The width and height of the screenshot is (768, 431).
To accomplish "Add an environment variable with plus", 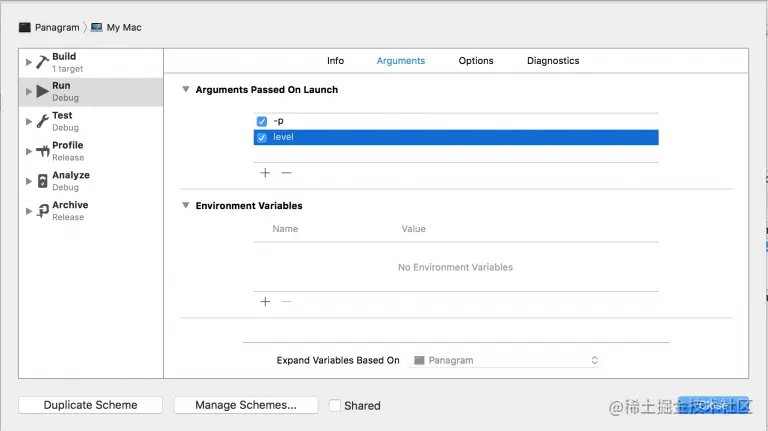I will [265, 302].
